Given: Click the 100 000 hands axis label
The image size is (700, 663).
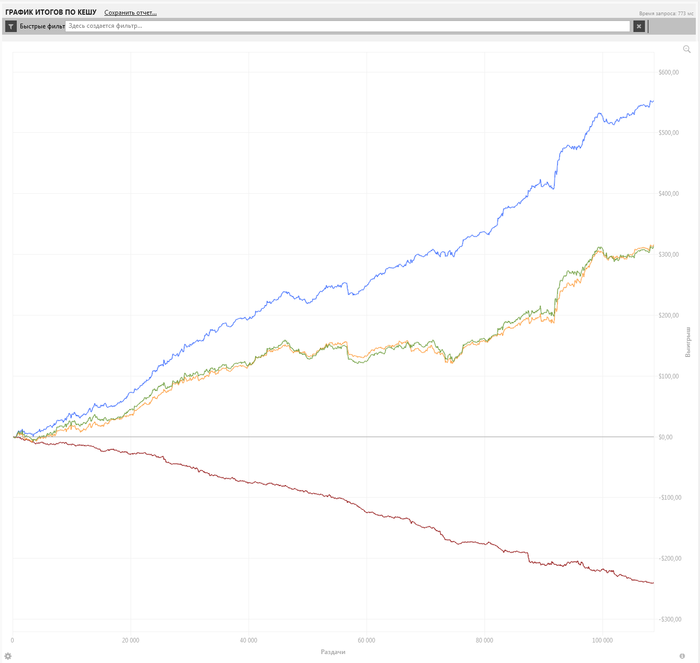Looking at the screenshot, I should (602, 640).
